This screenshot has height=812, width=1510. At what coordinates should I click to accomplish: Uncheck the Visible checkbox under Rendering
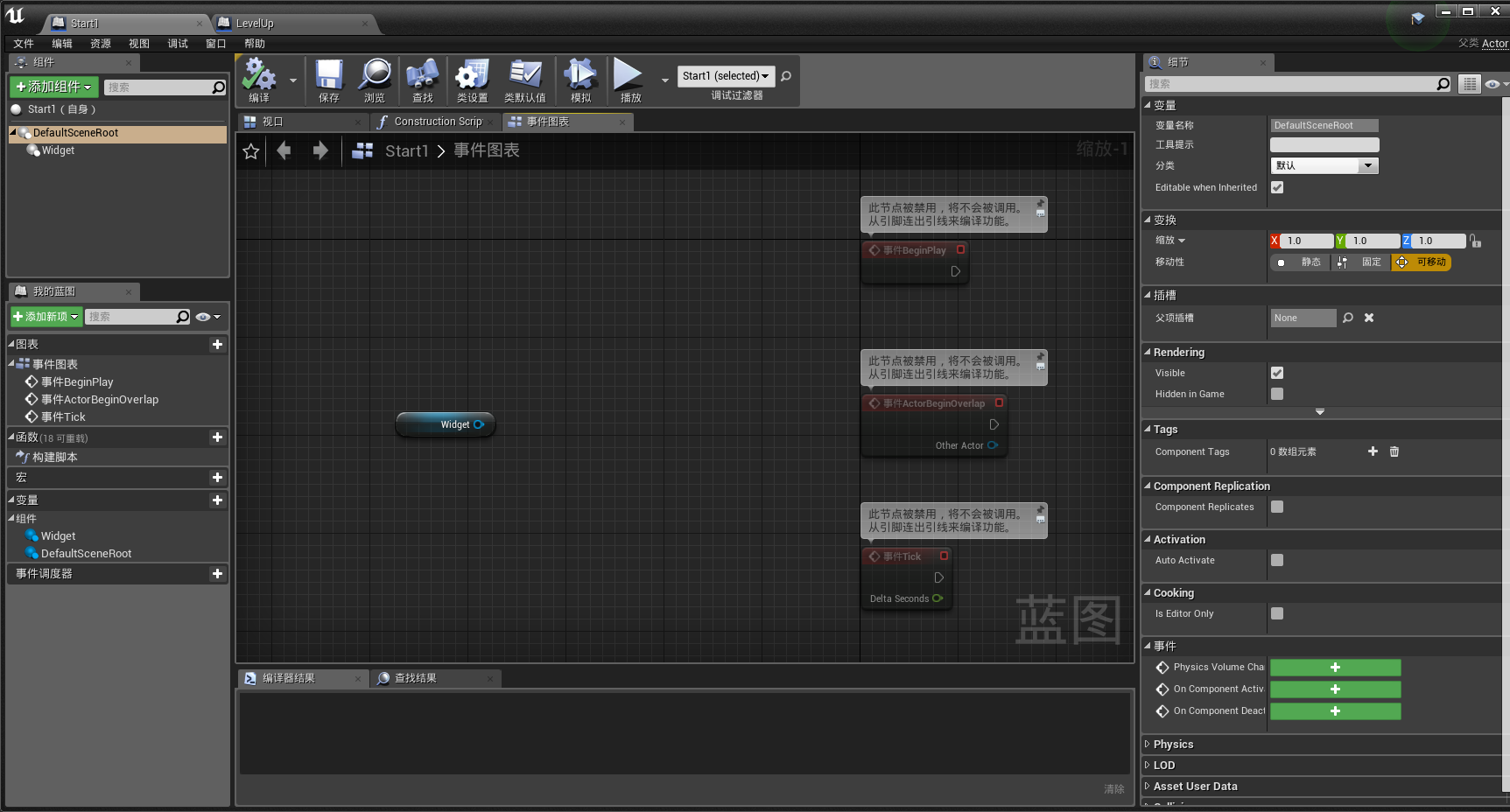tap(1277, 373)
